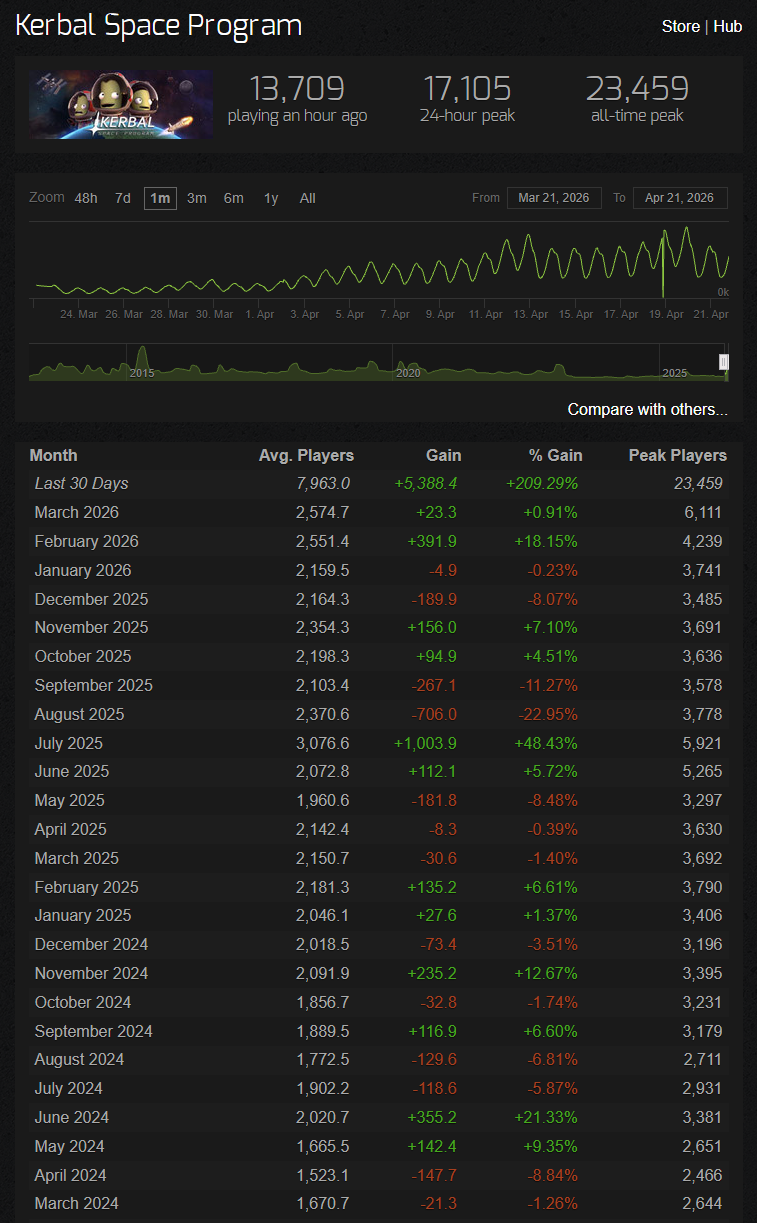Click the Avg. Players column header

click(x=306, y=455)
